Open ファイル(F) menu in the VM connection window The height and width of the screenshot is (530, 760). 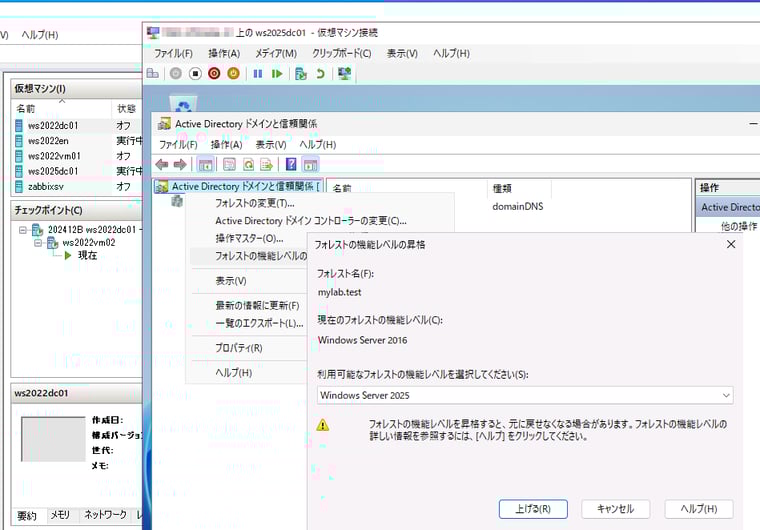coord(173,53)
